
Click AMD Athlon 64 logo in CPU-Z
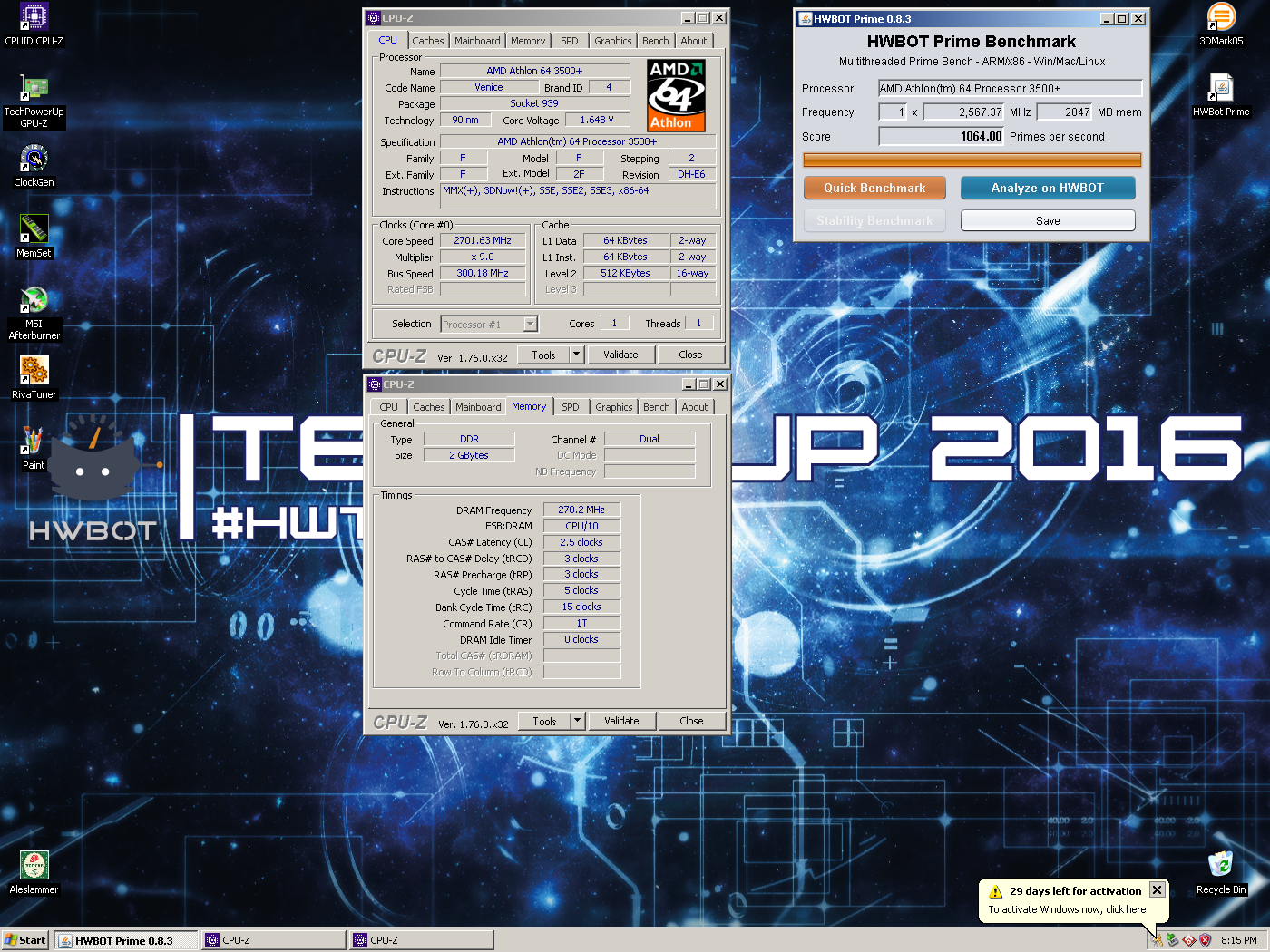click(676, 95)
